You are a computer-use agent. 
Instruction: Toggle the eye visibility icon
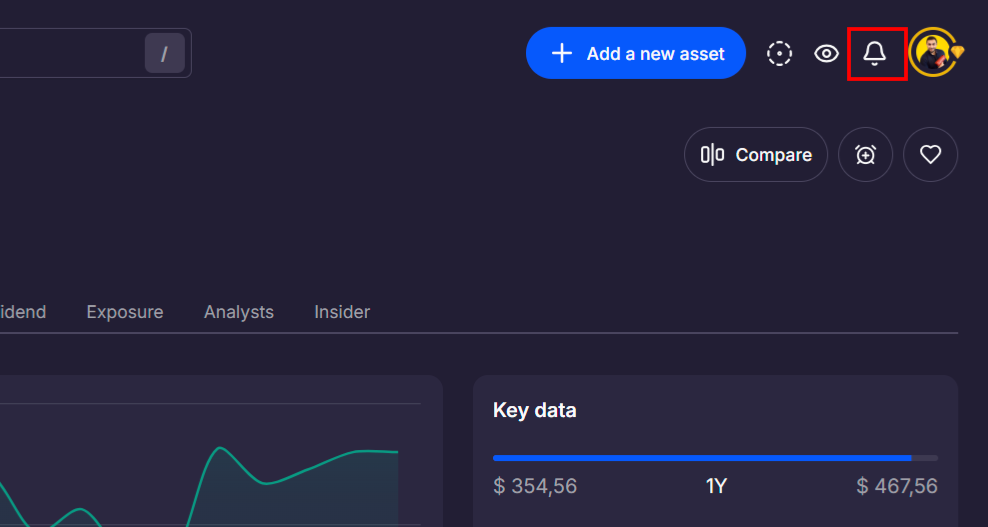[826, 54]
